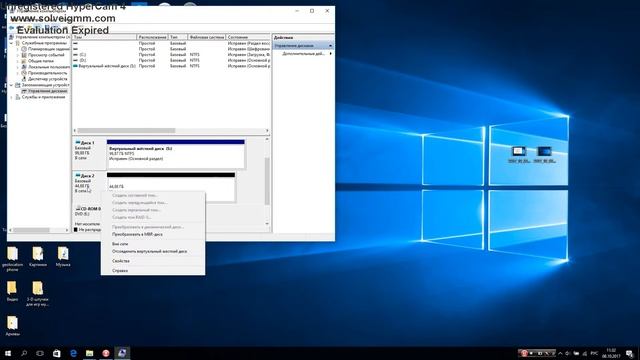The image size is (640, 360).
Task: Click Общие папки folder icon
Action: point(24,61)
